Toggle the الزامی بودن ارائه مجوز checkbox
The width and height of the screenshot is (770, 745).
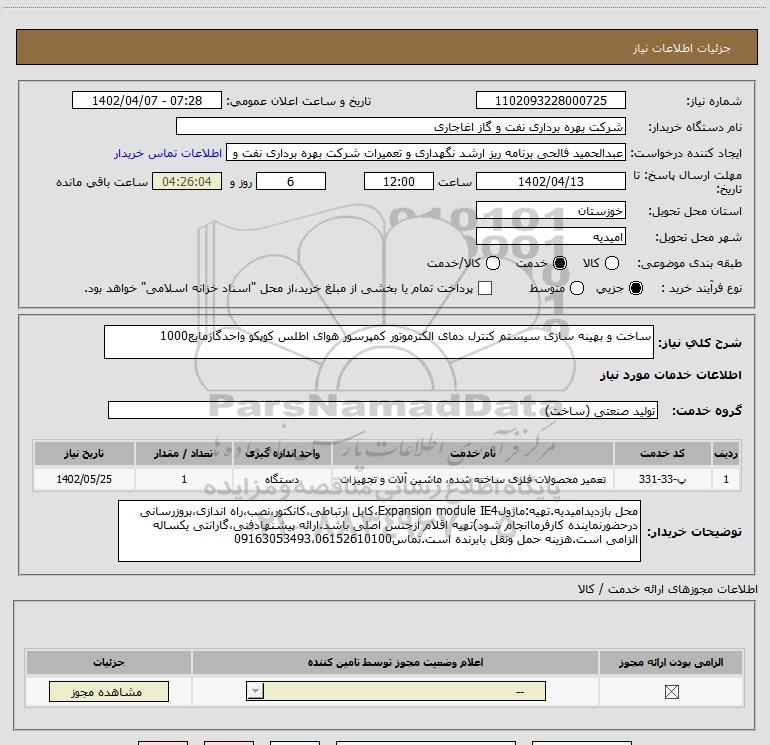671,692
